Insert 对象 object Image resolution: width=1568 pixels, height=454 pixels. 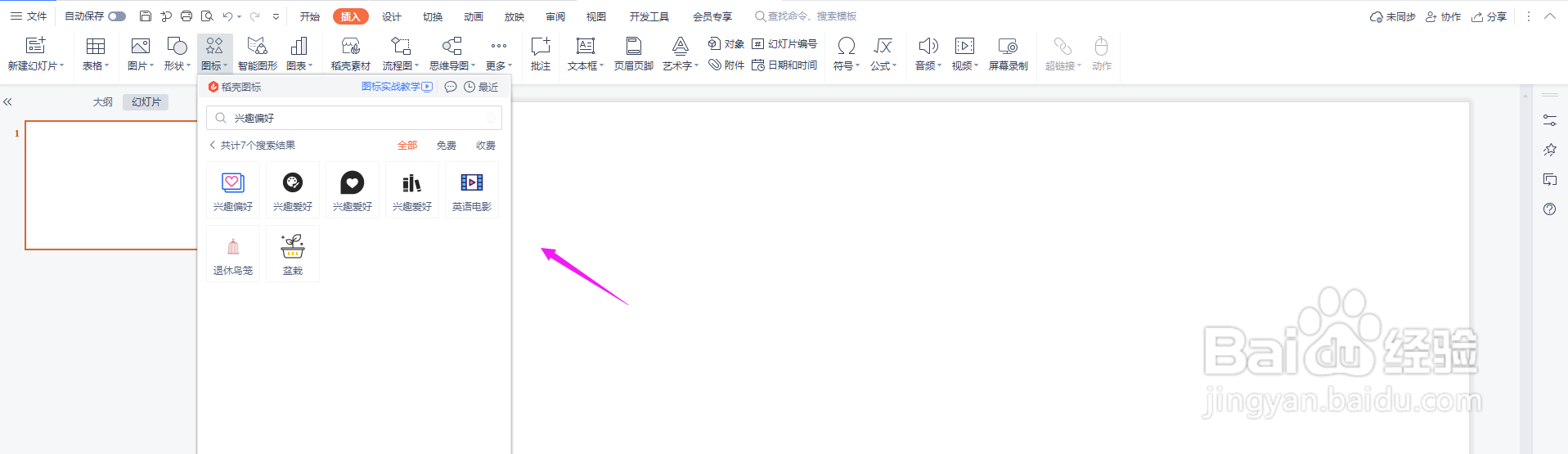726,43
